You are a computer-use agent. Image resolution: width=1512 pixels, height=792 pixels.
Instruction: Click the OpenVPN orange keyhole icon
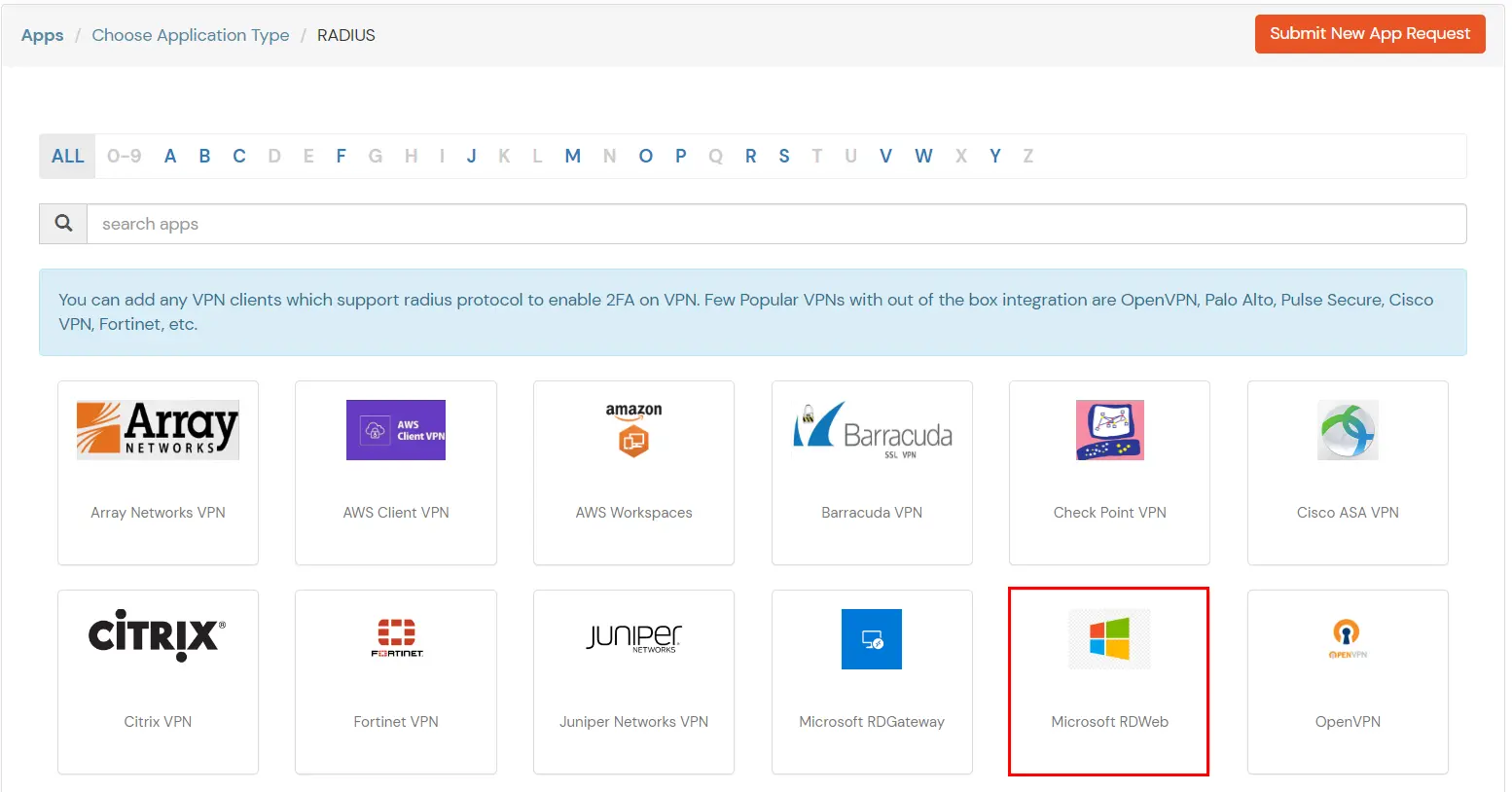1348,639
